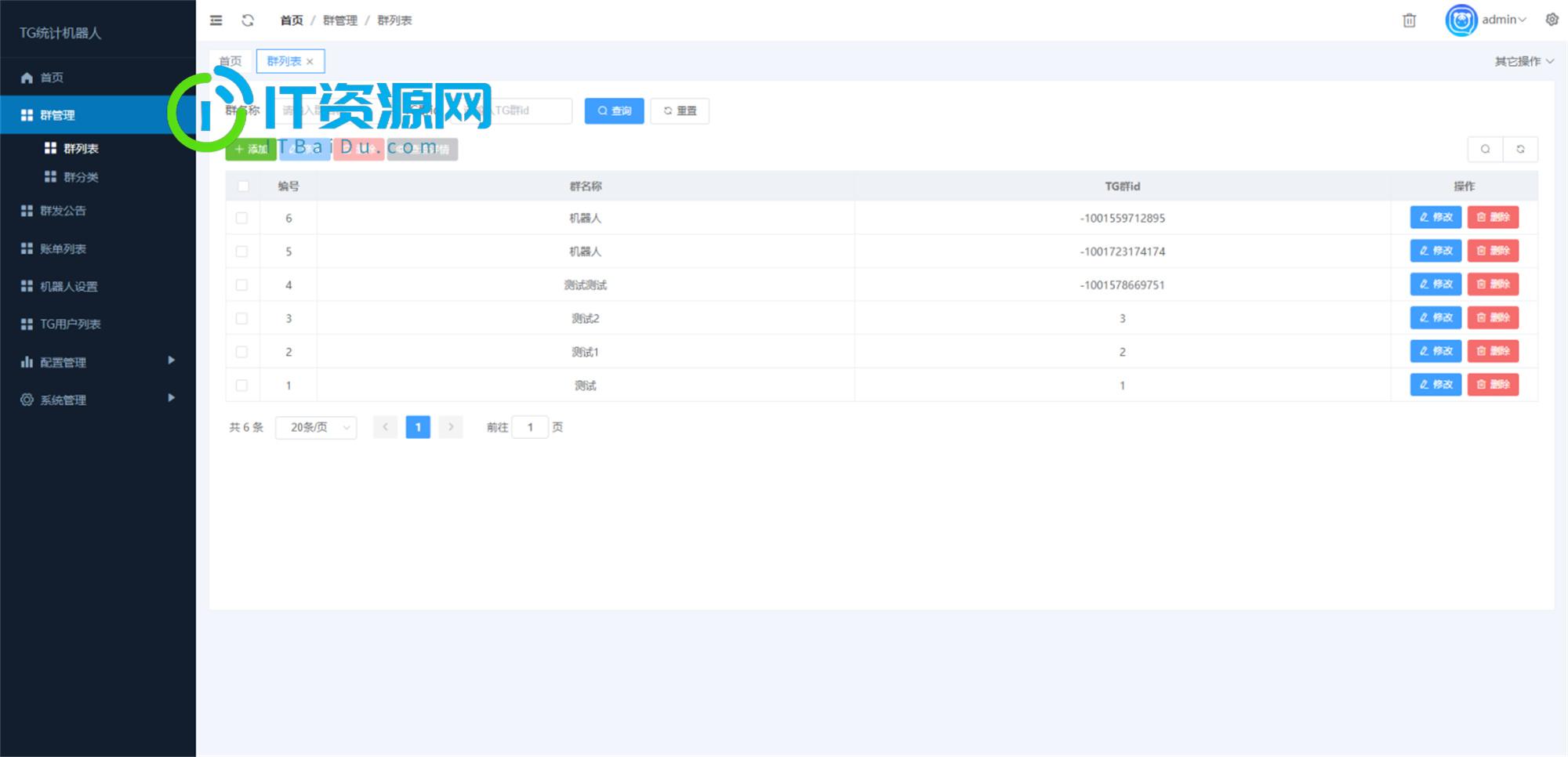Select 群分类 in the sidebar
1568x757 pixels.
tap(98, 177)
